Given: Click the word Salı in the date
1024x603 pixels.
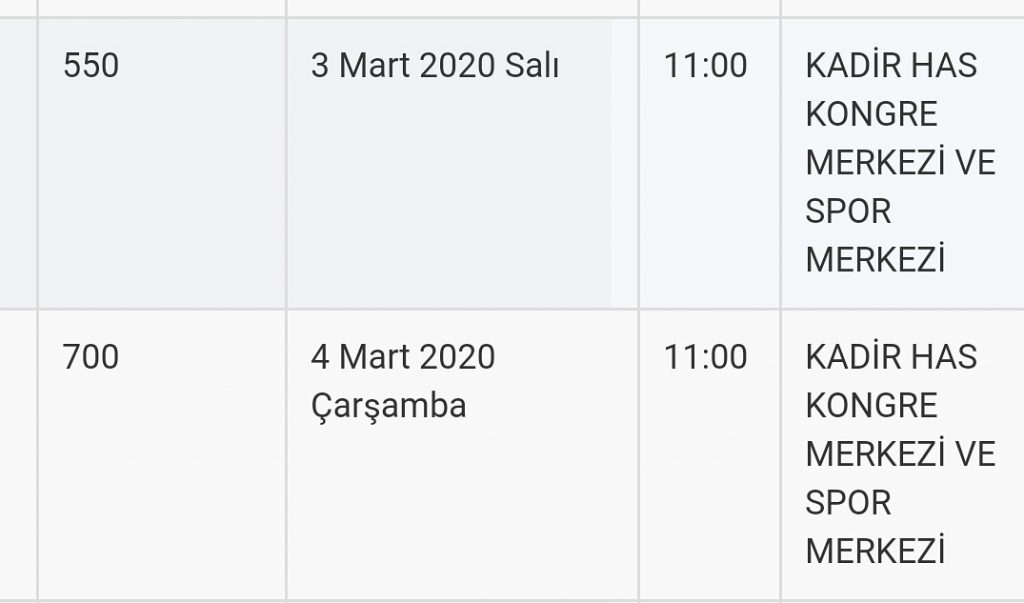Looking at the screenshot, I should 532,65.
